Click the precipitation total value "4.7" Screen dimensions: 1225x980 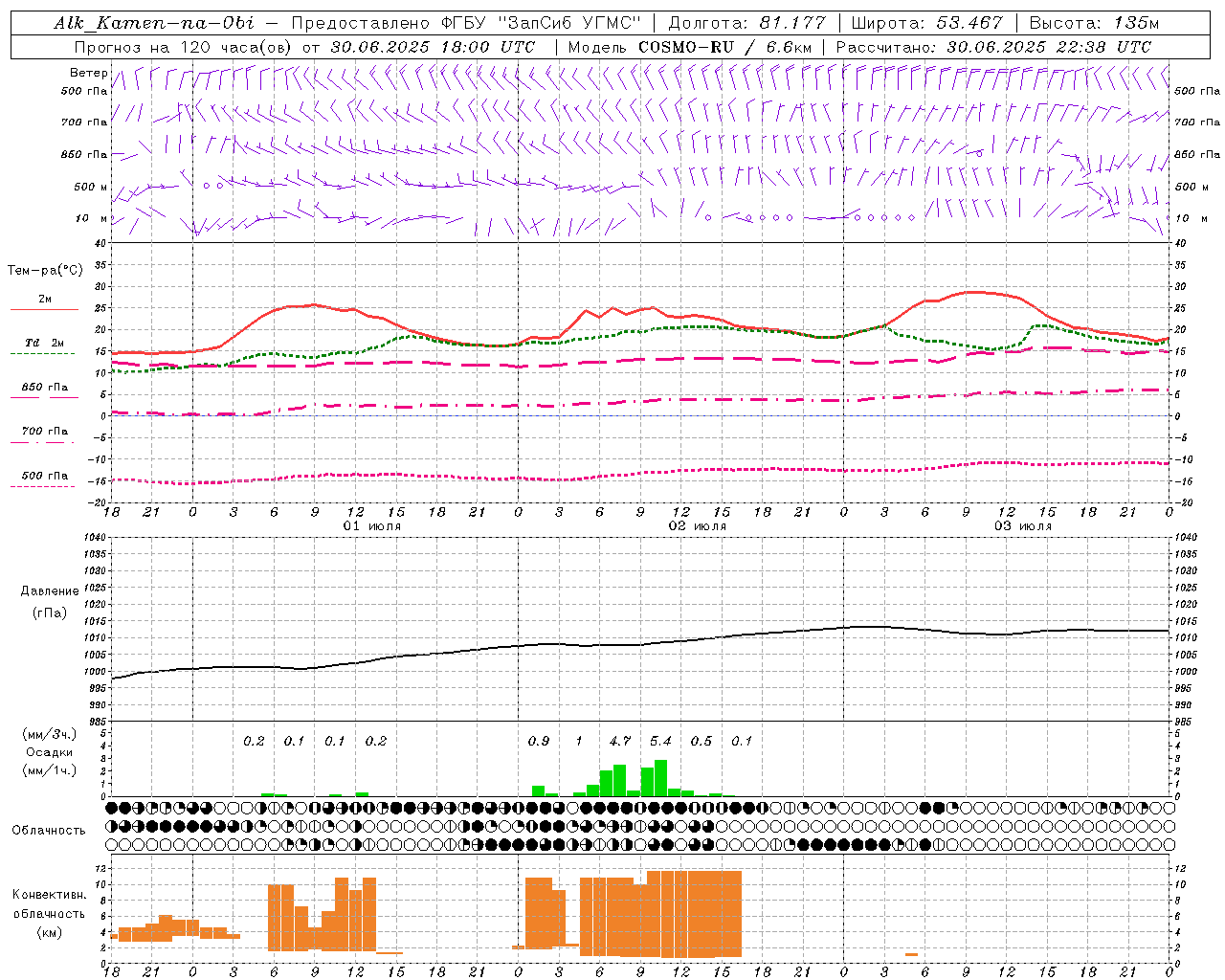620,741
